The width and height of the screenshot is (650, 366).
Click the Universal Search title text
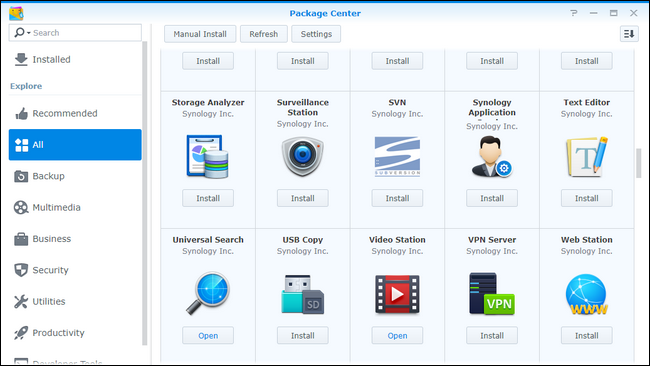(208, 240)
